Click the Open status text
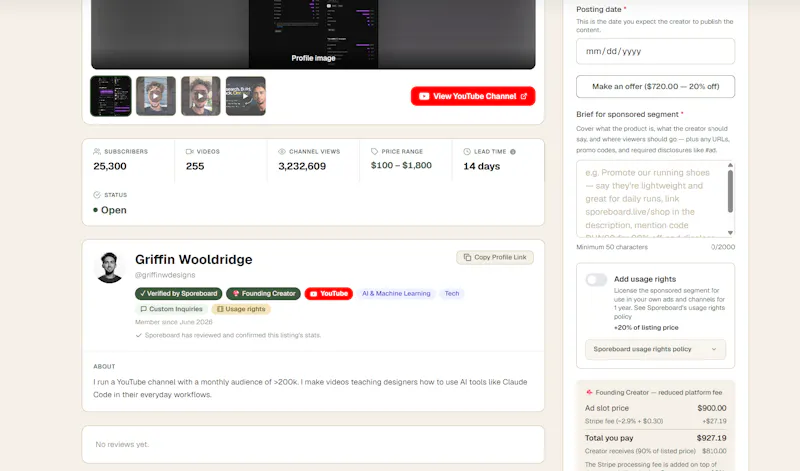The width and height of the screenshot is (800, 471). 113,210
